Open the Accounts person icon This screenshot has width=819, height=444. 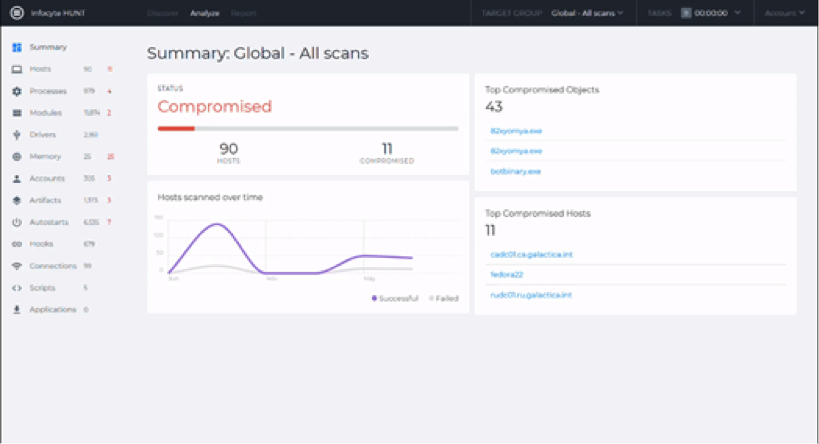pyautogui.click(x=16, y=178)
